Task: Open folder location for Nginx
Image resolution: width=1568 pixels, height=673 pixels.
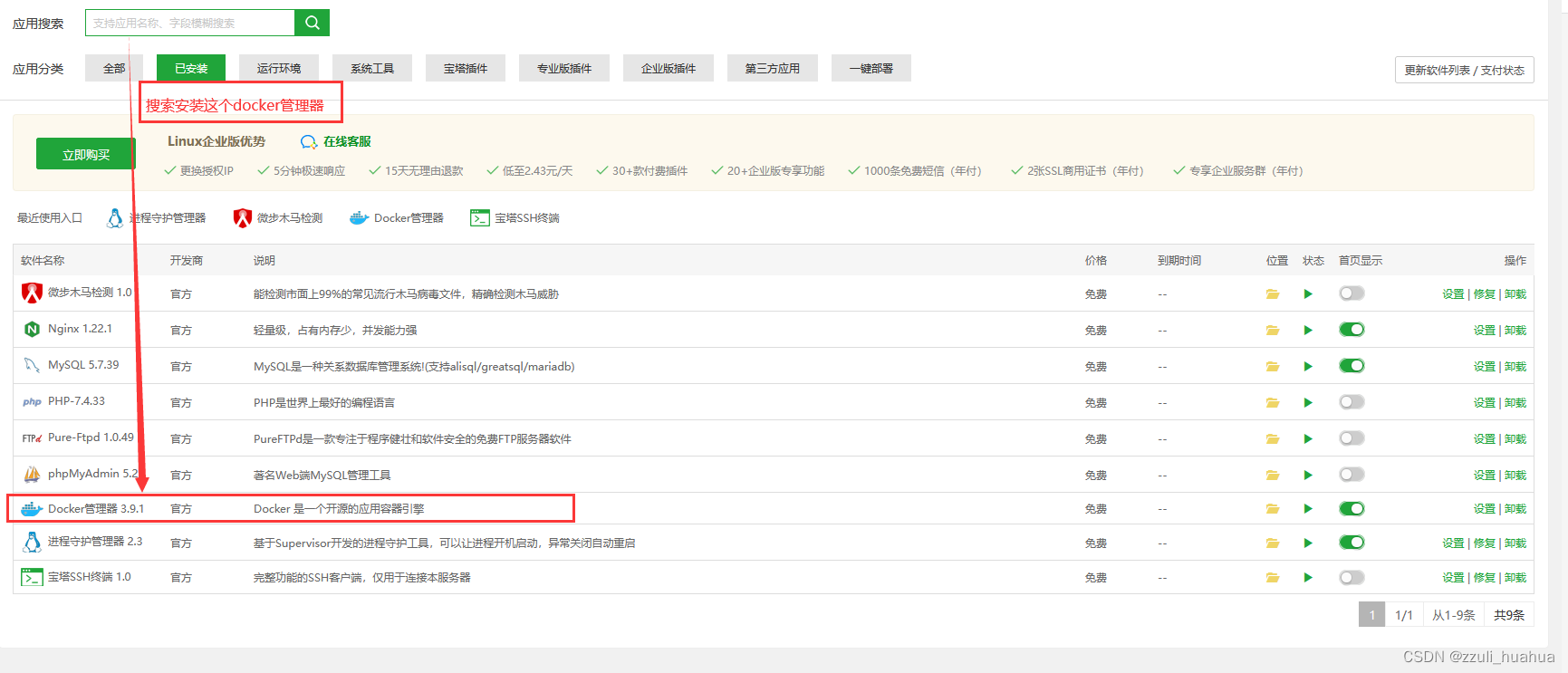Action: pos(1273,330)
